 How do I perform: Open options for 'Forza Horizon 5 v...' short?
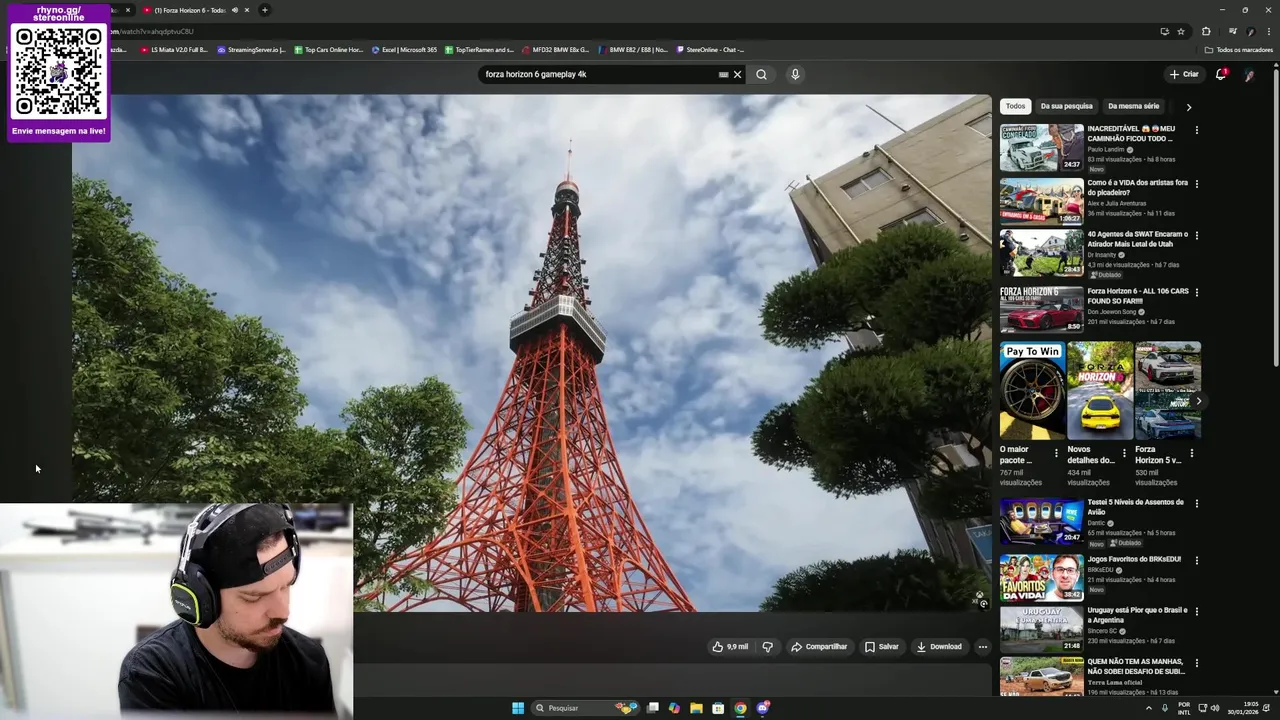tap(1191, 453)
